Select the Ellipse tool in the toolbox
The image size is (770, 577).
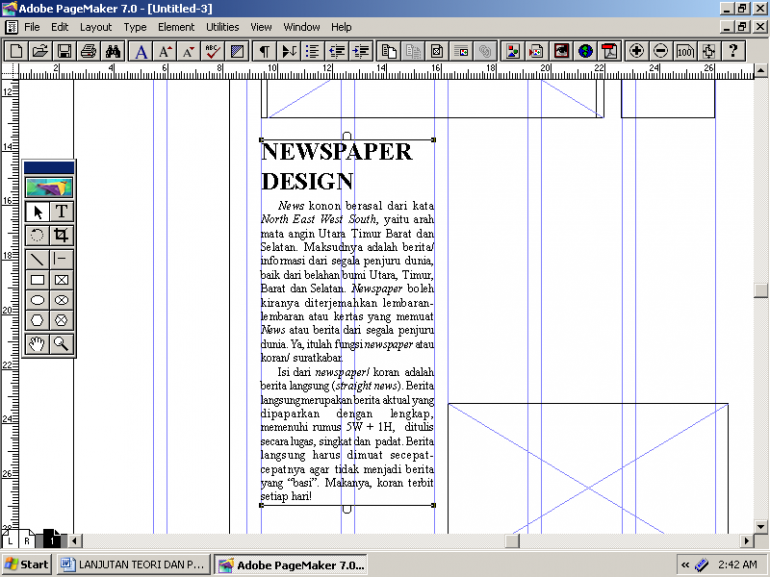[x=37, y=300]
